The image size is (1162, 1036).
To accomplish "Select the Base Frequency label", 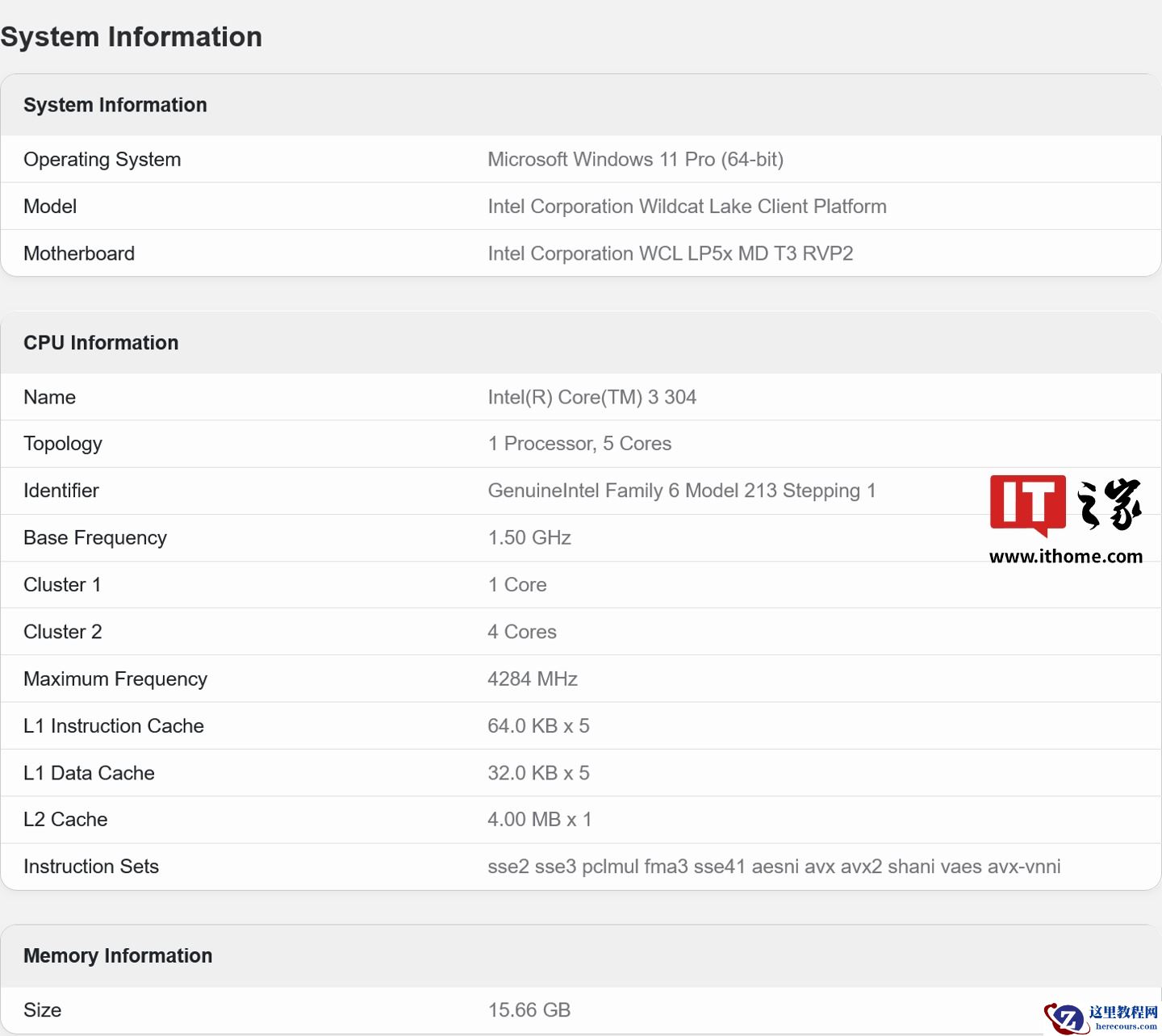I will point(95,537).
